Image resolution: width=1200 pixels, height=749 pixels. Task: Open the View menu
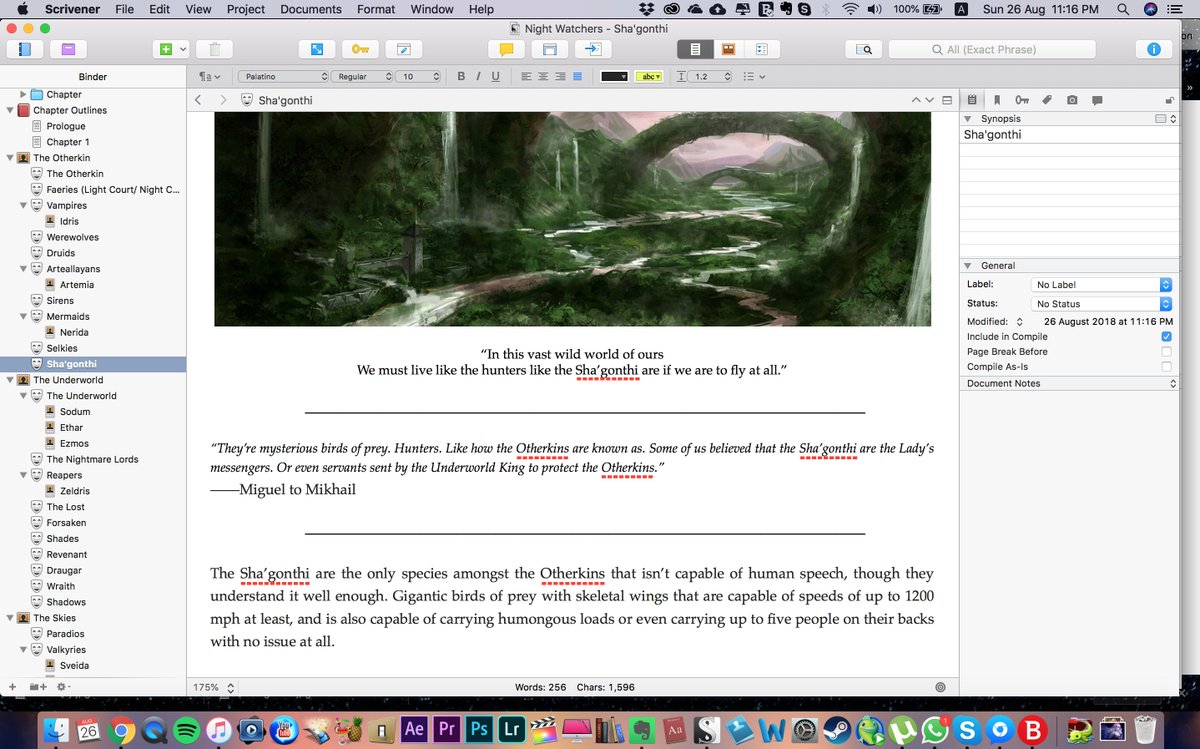tap(198, 9)
